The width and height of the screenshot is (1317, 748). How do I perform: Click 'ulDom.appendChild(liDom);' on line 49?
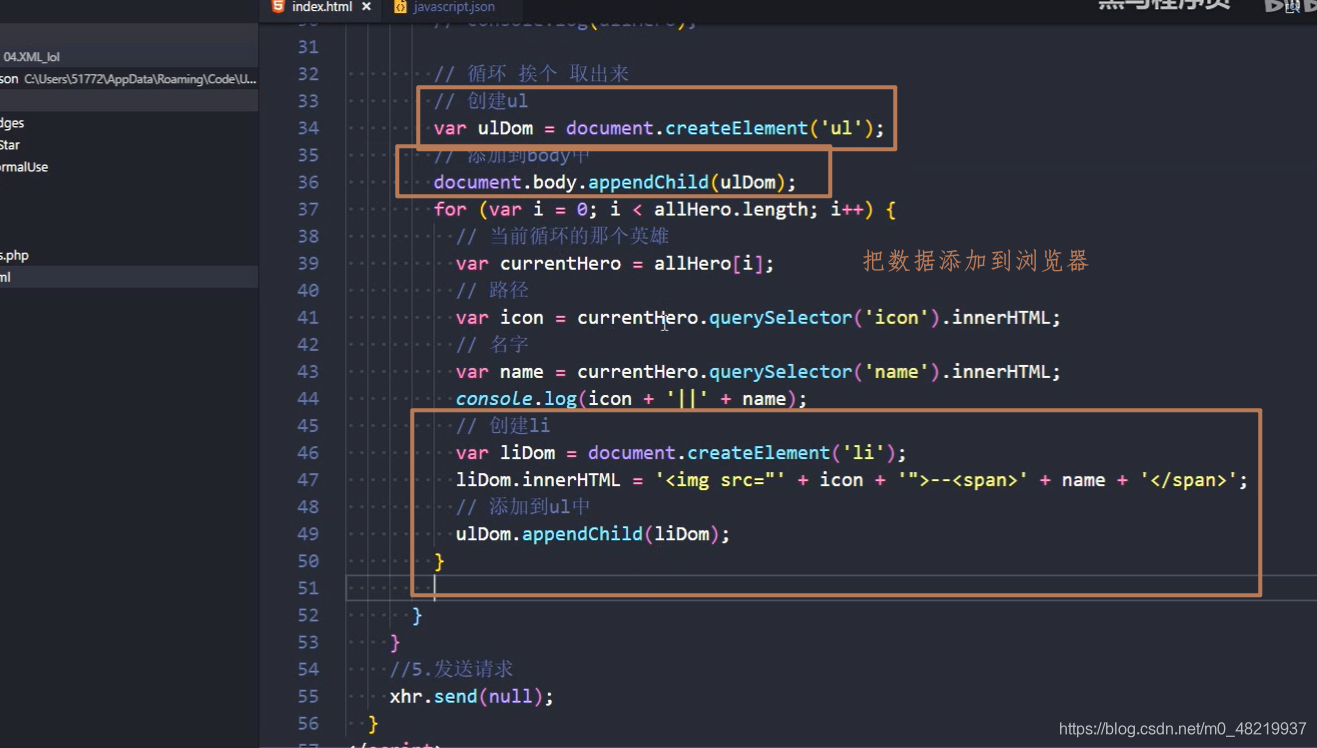[593, 533]
